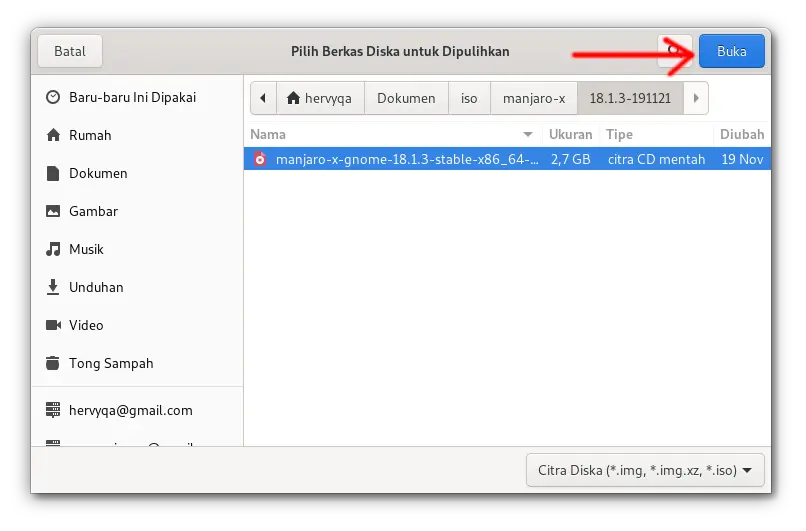The width and height of the screenshot is (806, 531).
Task: Sort files by Diubah column
Action: [x=742, y=135]
